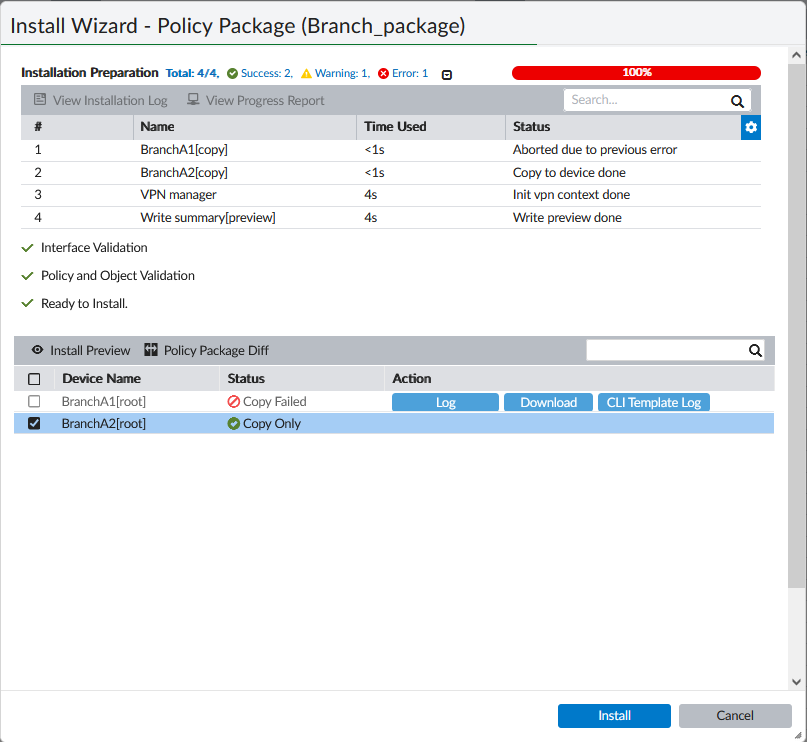Image resolution: width=807 pixels, height=742 pixels.
Task: Click the Success: 2 filter
Action: [260, 73]
